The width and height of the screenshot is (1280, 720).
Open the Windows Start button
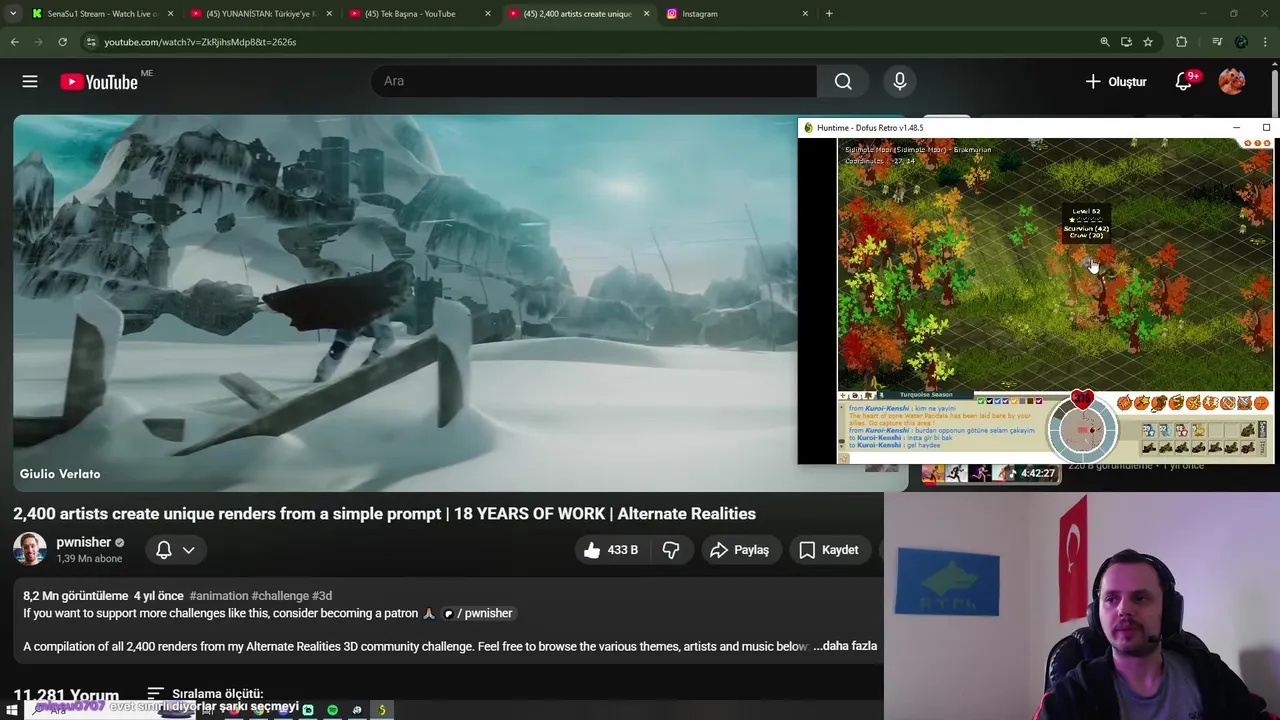point(12,710)
